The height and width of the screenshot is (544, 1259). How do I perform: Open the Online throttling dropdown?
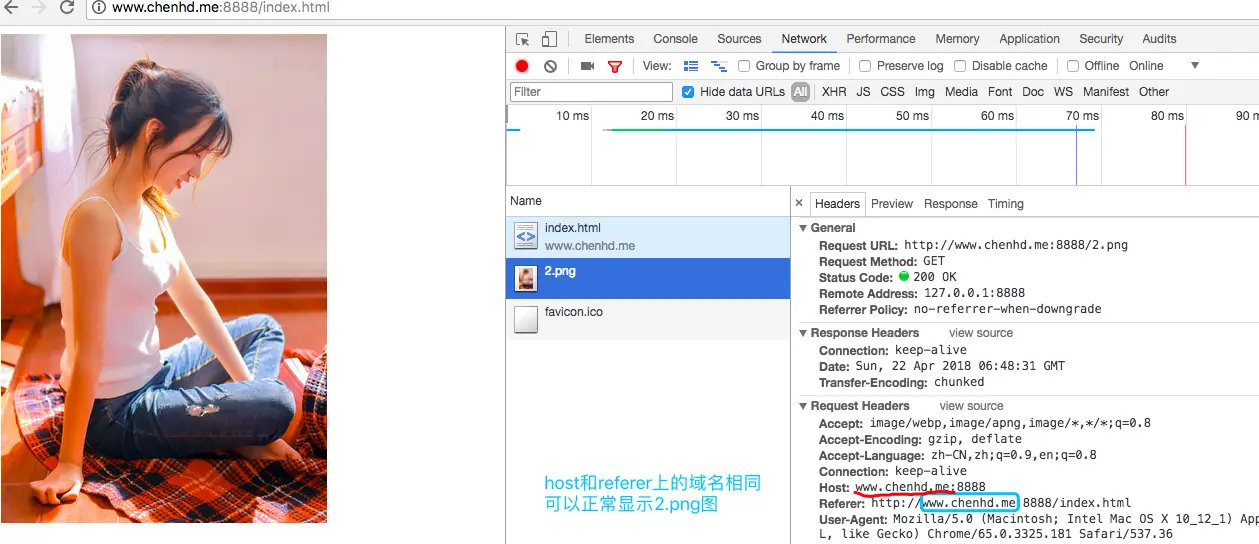coord(1164,66)
